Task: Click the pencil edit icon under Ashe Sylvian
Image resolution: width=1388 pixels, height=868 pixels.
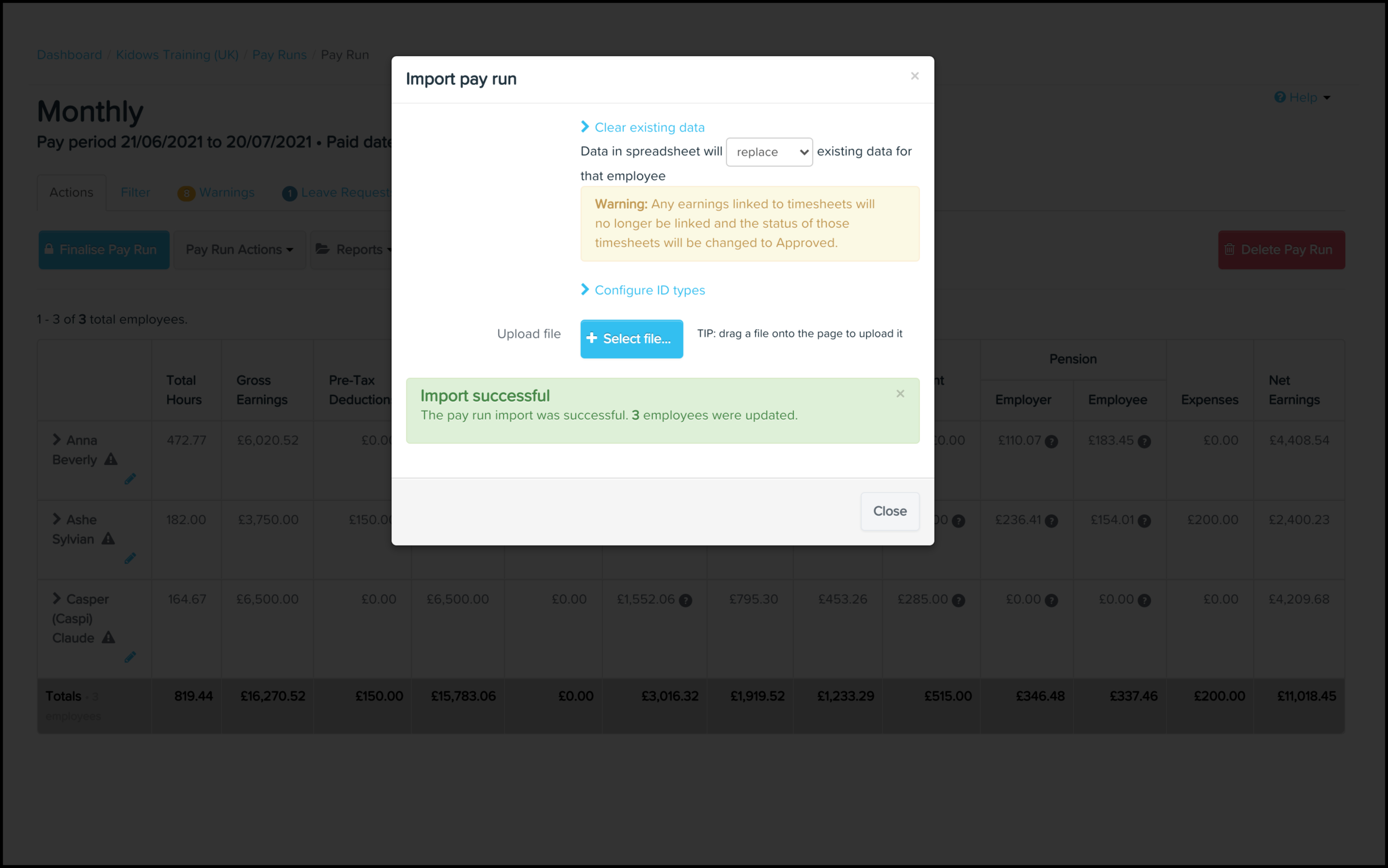Action: (x=130, y=558)
